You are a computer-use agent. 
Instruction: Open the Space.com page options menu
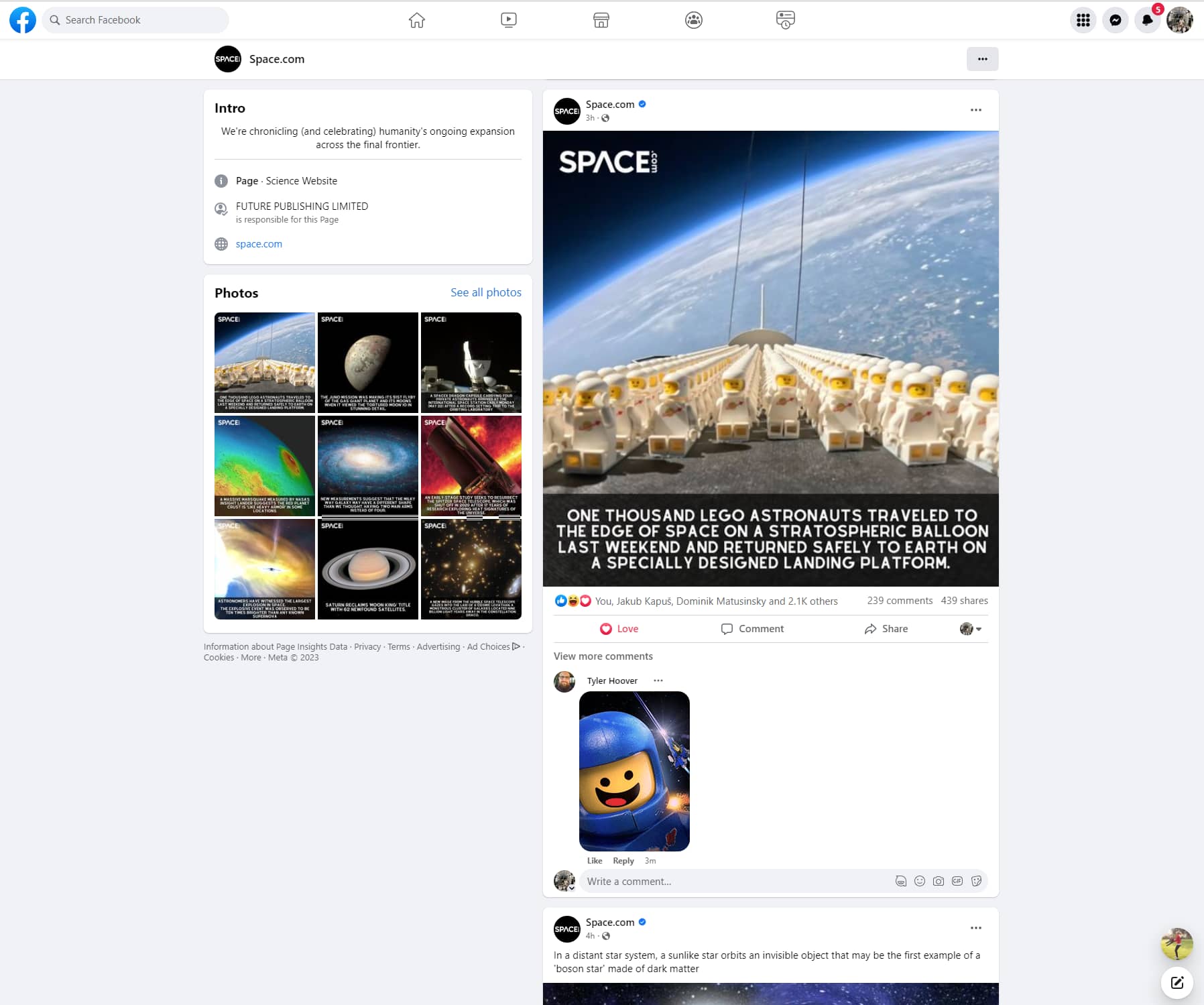pos(983,59)
